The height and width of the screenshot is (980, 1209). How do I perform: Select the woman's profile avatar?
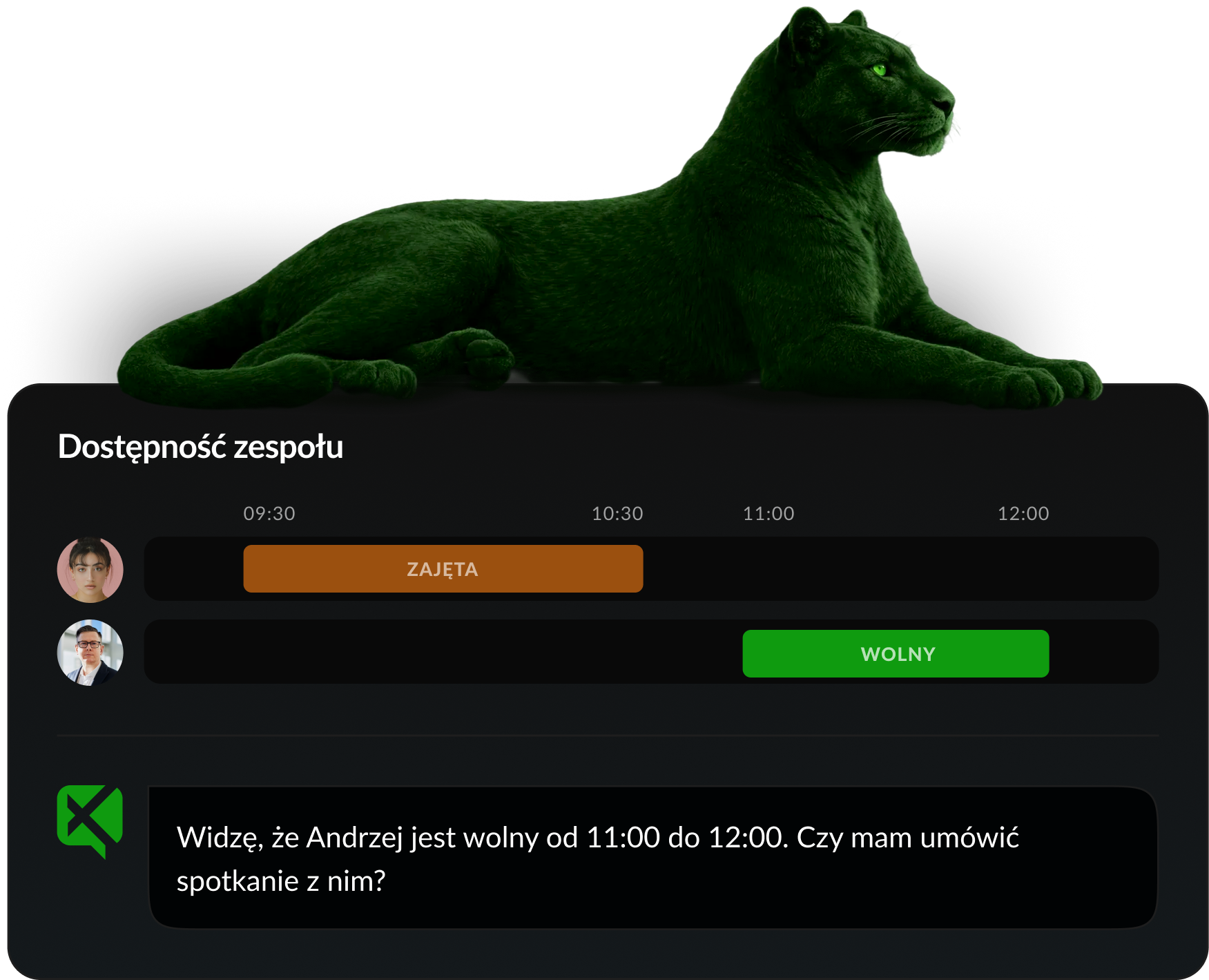[90, 570]
